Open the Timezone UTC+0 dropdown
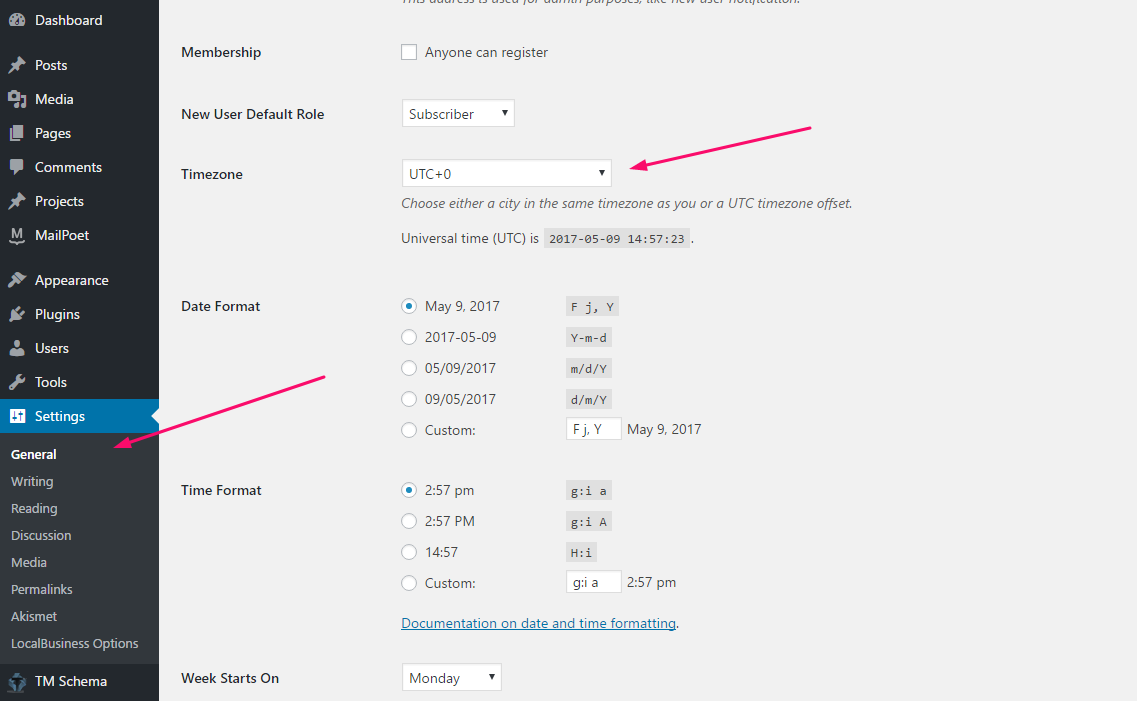Screen dimensions: 1137x701 point(507,173)
